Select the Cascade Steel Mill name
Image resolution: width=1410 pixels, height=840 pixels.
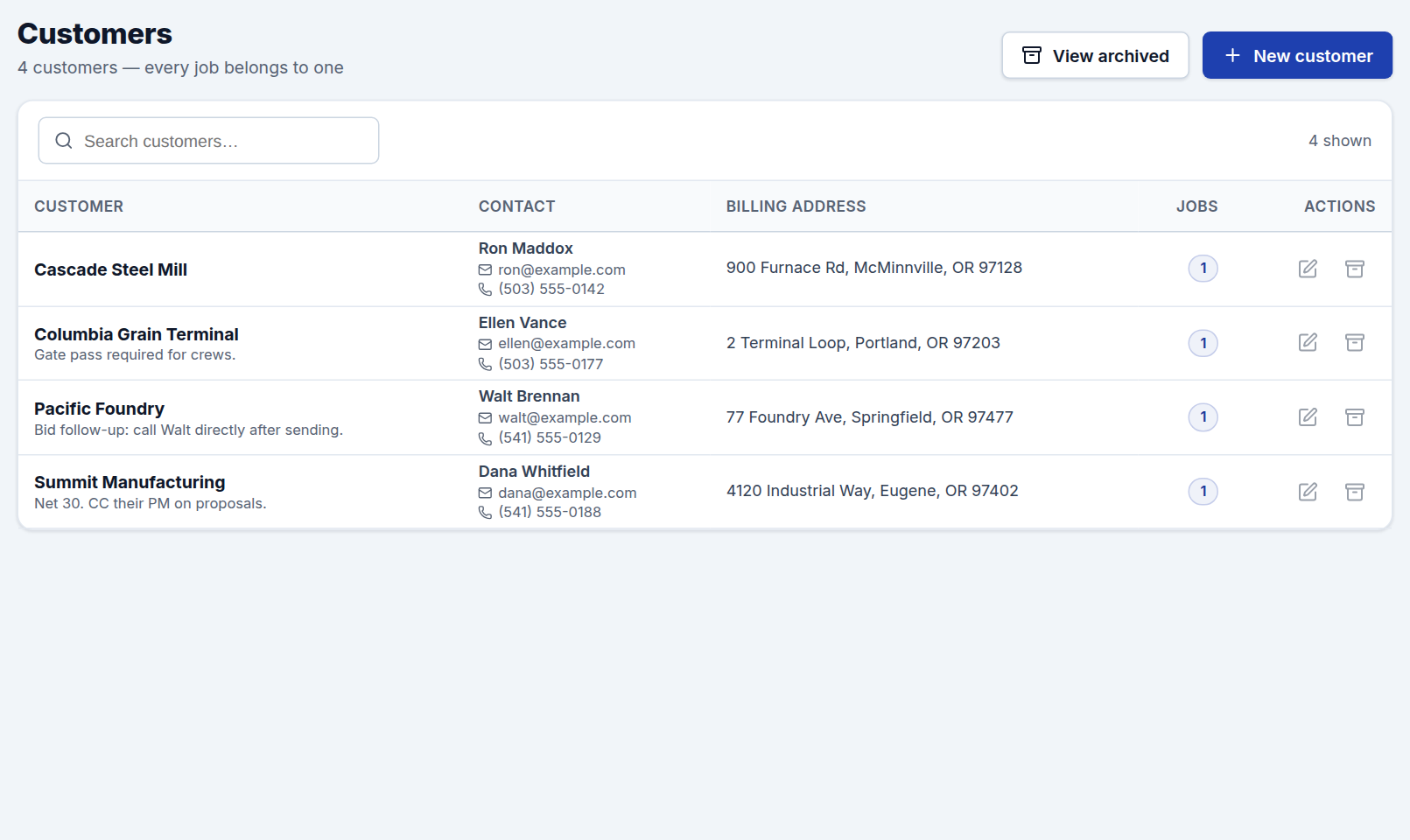110,269
